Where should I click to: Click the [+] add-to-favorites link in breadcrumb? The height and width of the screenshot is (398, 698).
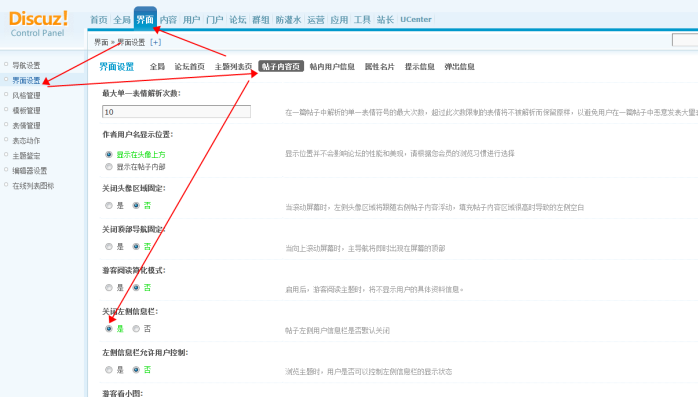pyautogui.click(x=155, y=42)
